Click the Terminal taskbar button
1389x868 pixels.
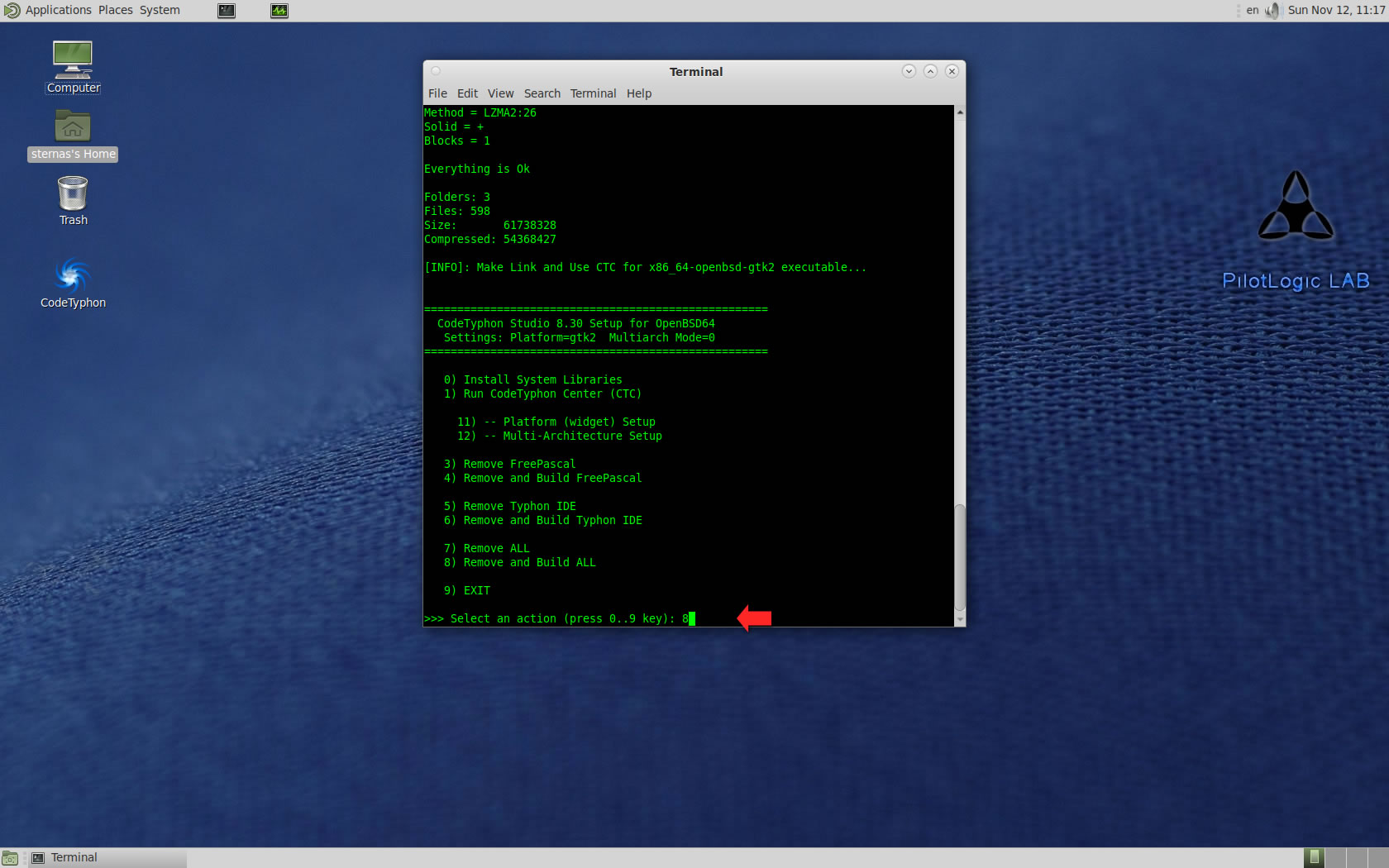pos(107,858)
